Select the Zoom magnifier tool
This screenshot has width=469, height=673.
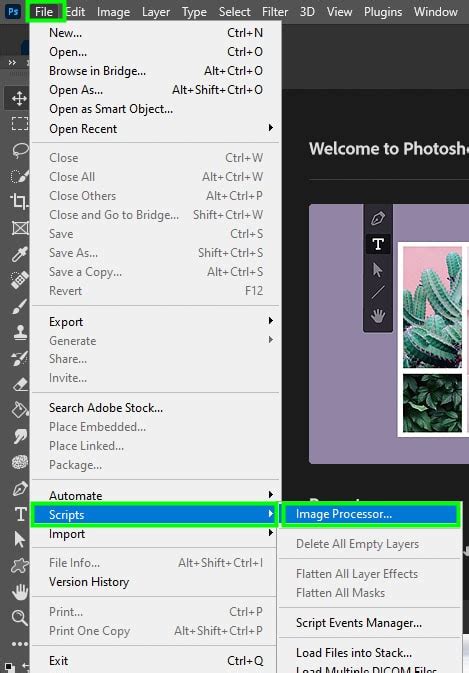19,618
